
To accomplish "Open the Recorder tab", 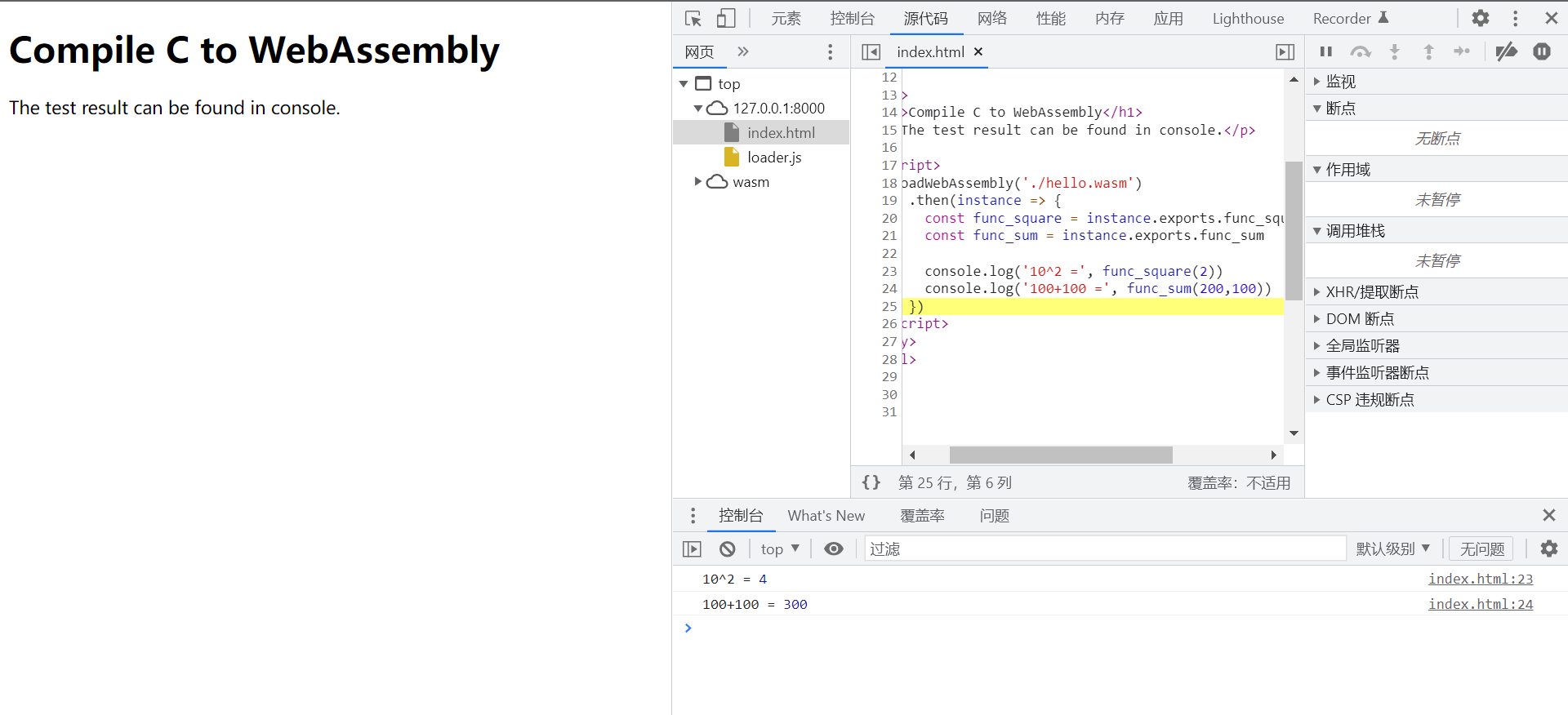I will pos(1350,18).
